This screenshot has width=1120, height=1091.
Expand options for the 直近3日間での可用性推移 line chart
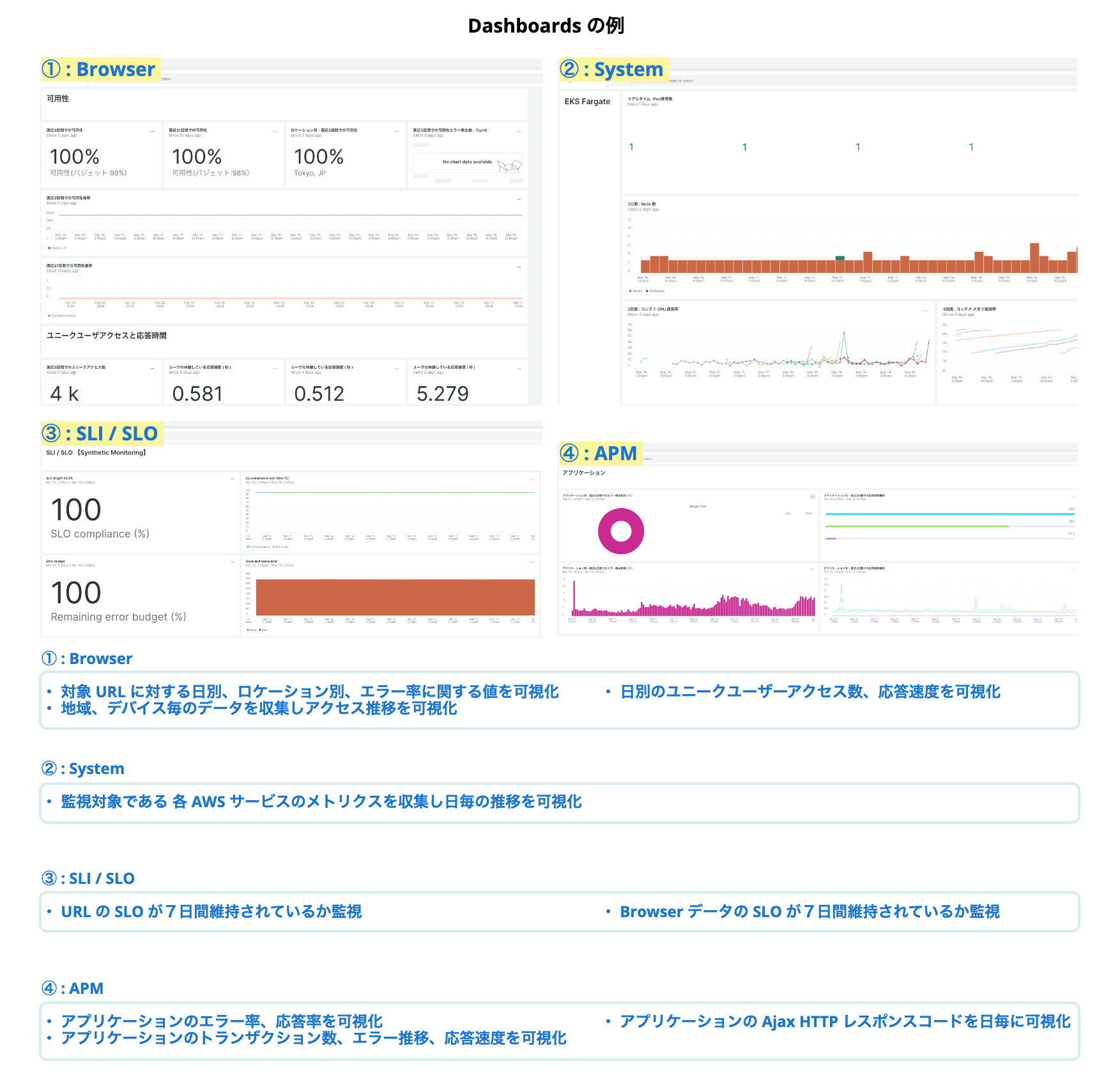[x=519, y=199]
